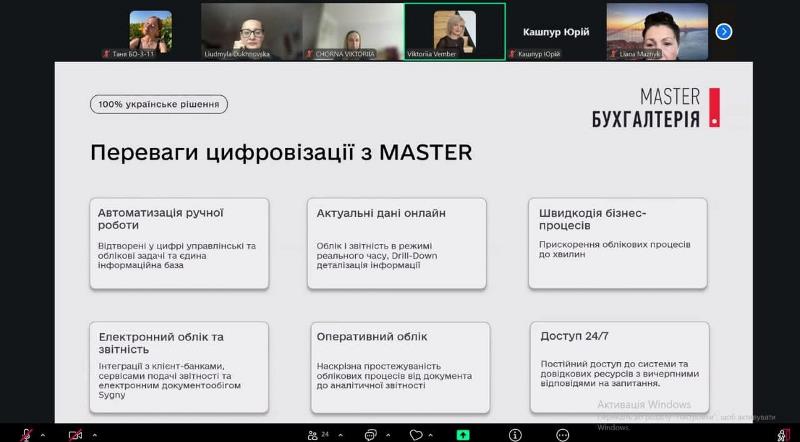800x442 pixels.
Task: Open reactions with the heart icon
Action: [x=416, y=435]
